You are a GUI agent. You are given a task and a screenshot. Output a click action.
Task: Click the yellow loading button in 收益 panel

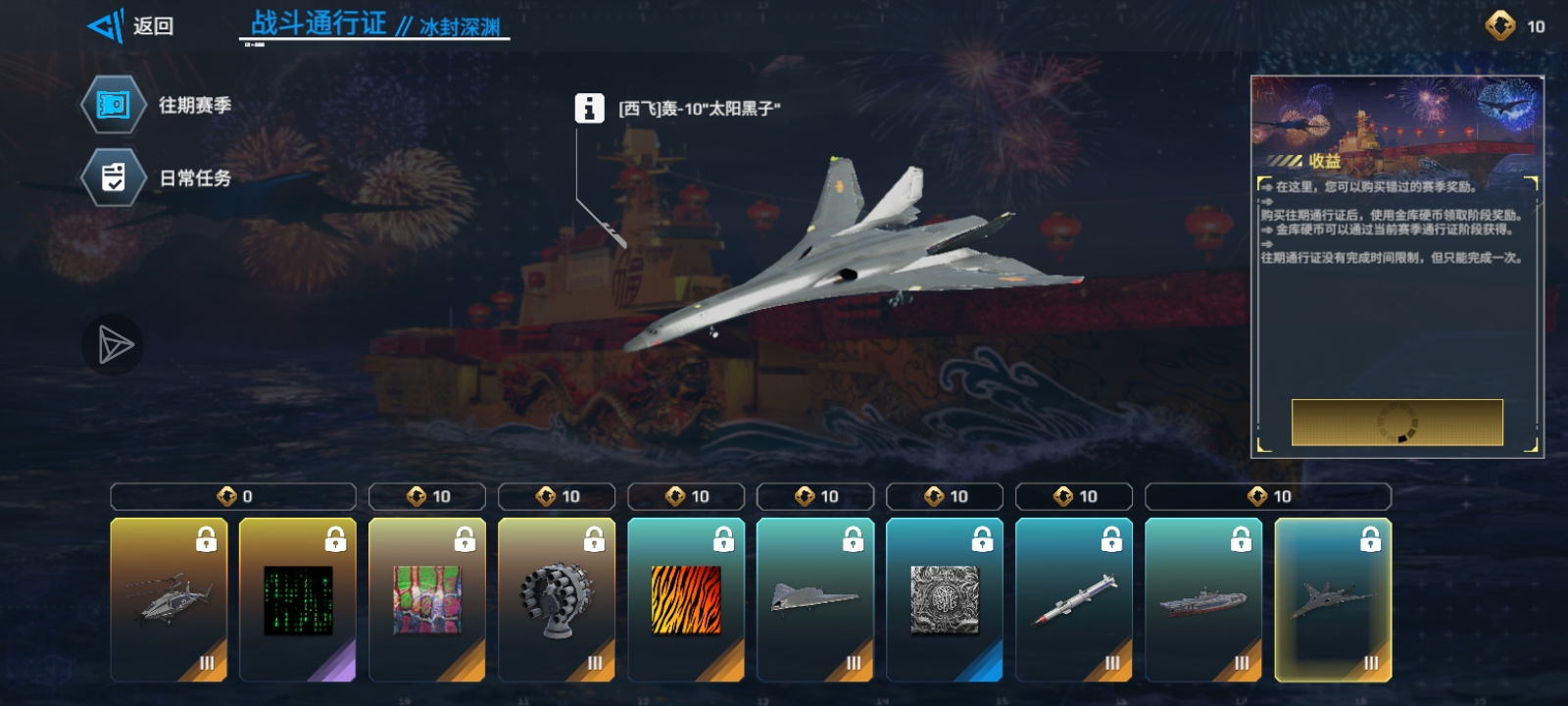pos(1397,423)
